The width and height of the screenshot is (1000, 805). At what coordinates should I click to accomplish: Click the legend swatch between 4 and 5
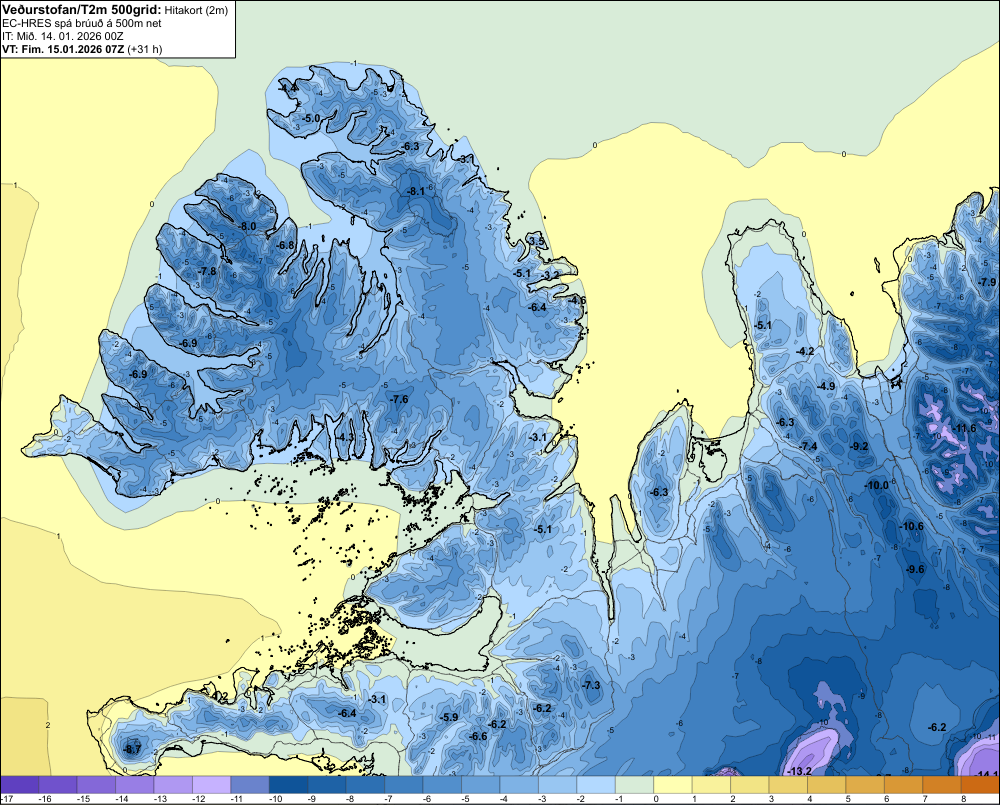[827, 785]
